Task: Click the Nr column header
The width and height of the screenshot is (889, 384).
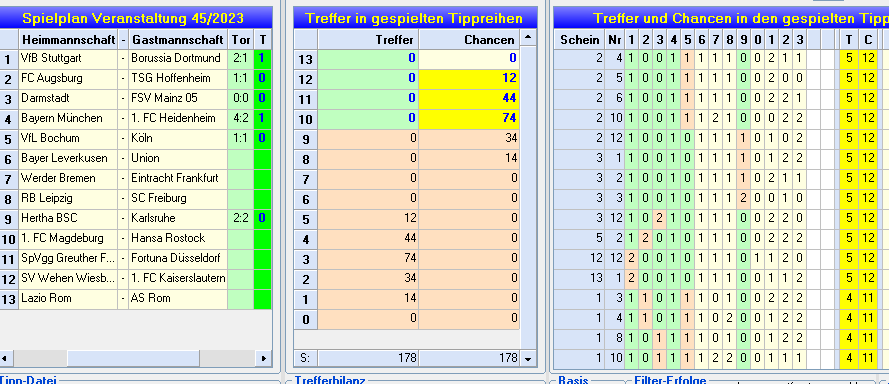Action: coord(615,40)
